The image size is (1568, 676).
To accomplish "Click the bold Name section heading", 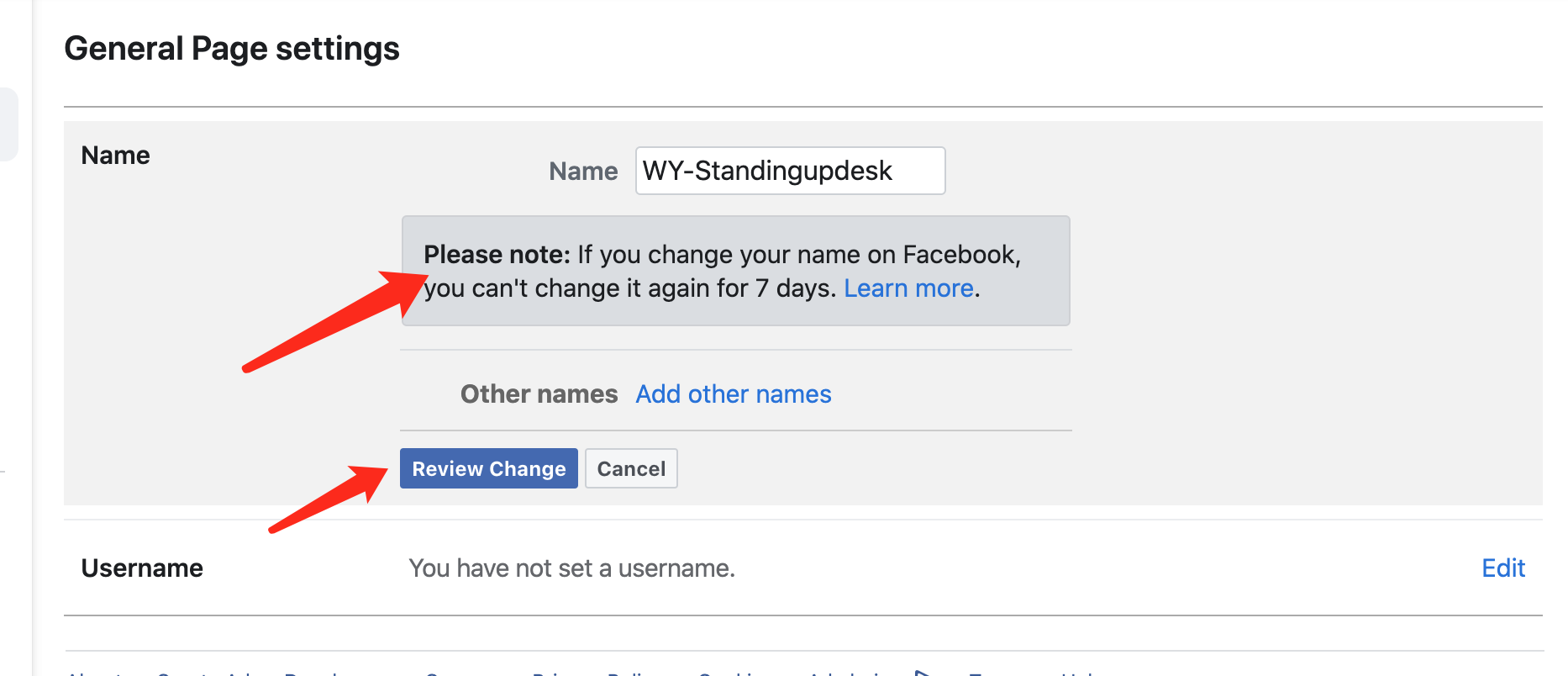I will click(115, 156).
